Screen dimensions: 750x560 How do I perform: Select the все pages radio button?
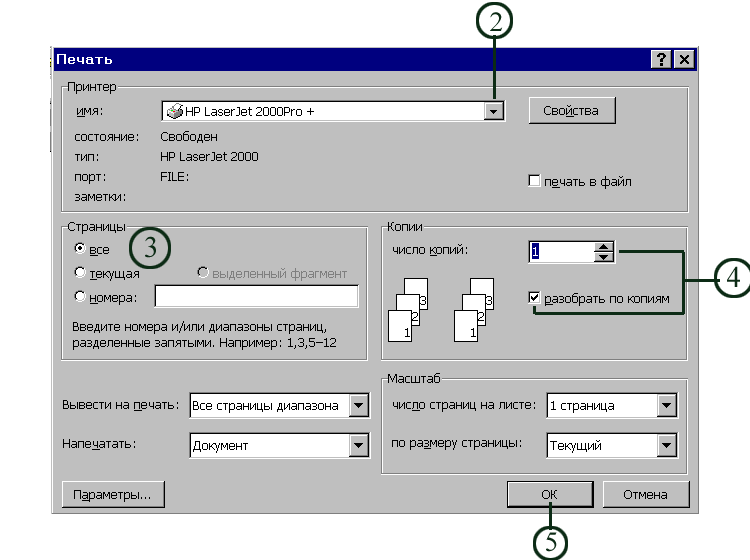pos(80,249)
